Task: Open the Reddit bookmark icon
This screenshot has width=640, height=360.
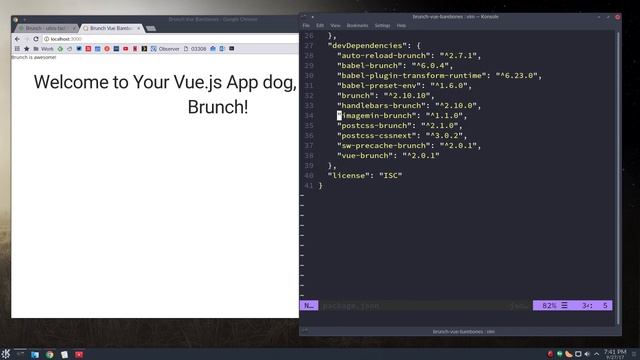Action: (107, 49)
